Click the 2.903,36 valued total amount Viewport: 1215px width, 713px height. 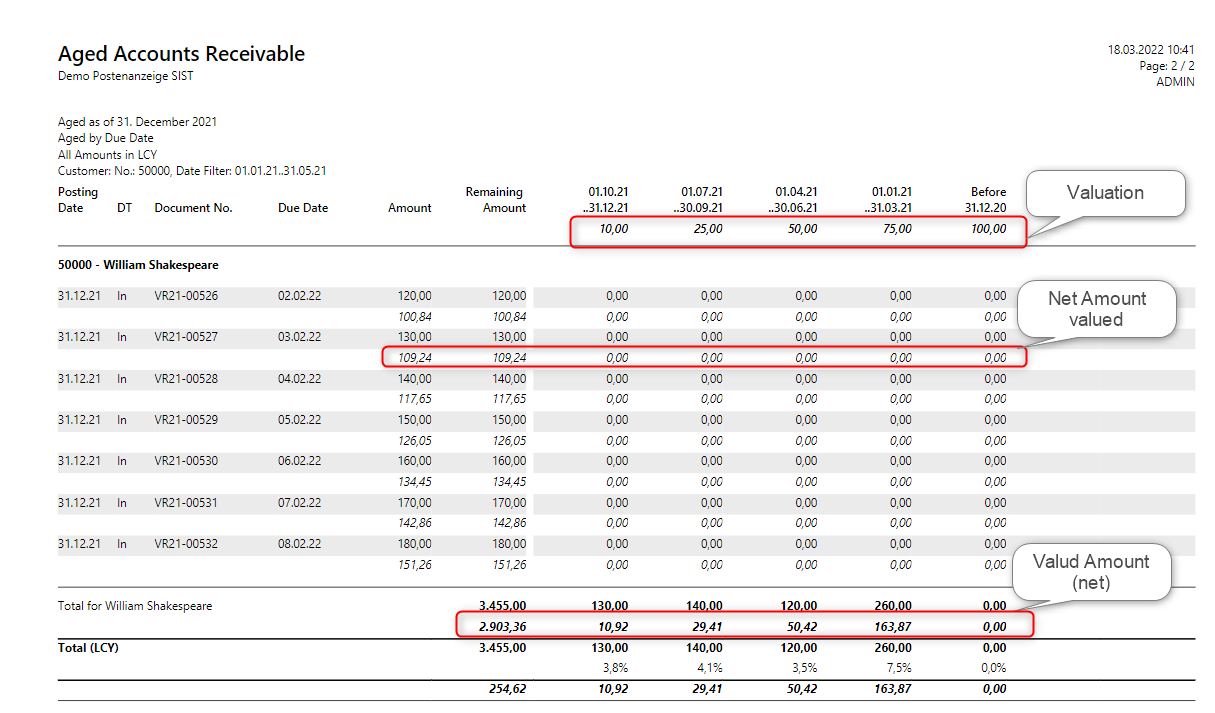(x=497, y=627)
